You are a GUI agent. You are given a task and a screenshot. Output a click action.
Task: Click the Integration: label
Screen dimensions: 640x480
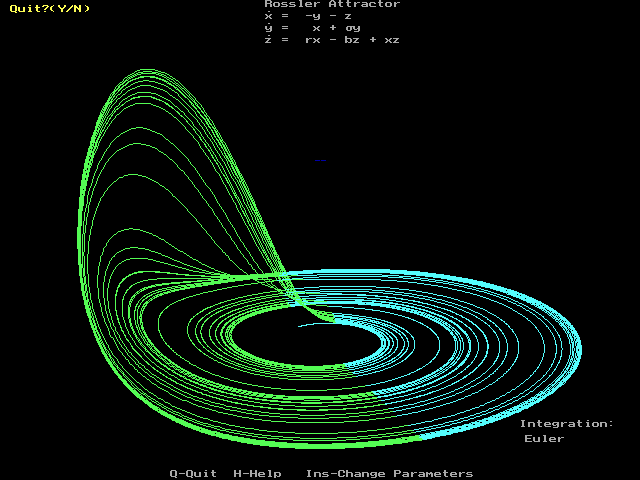click(566, 423)
